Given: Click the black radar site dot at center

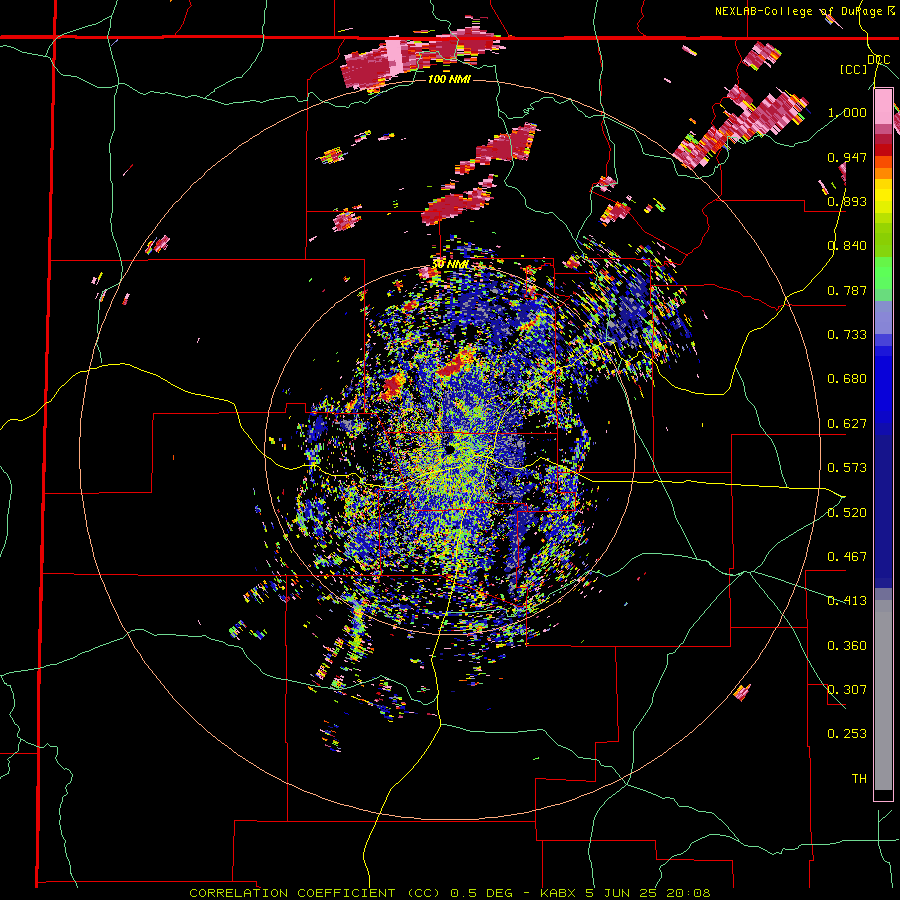Looking at the screenshot, I should click(x=450, y=449).
